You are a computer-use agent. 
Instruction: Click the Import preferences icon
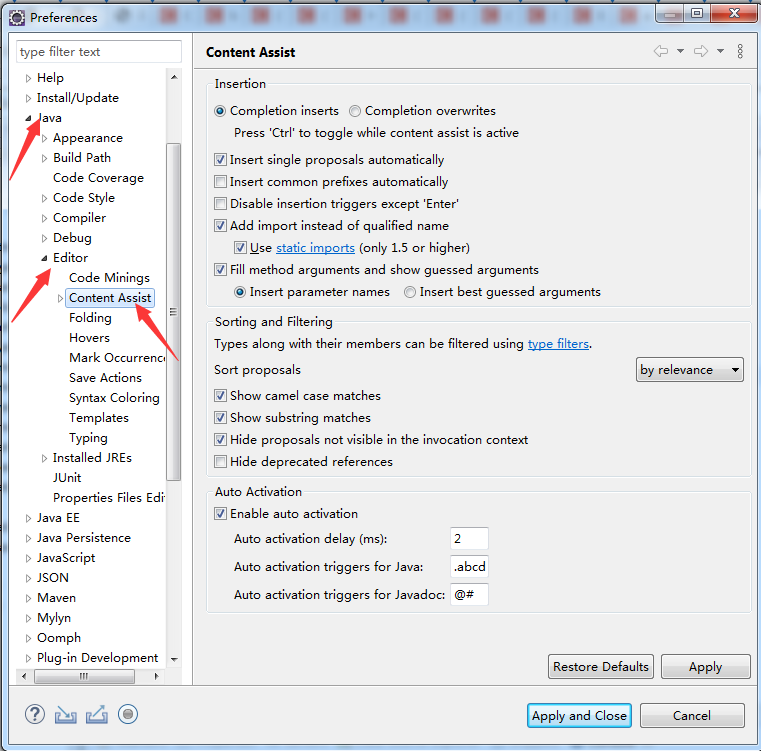(x=66, y=715)
